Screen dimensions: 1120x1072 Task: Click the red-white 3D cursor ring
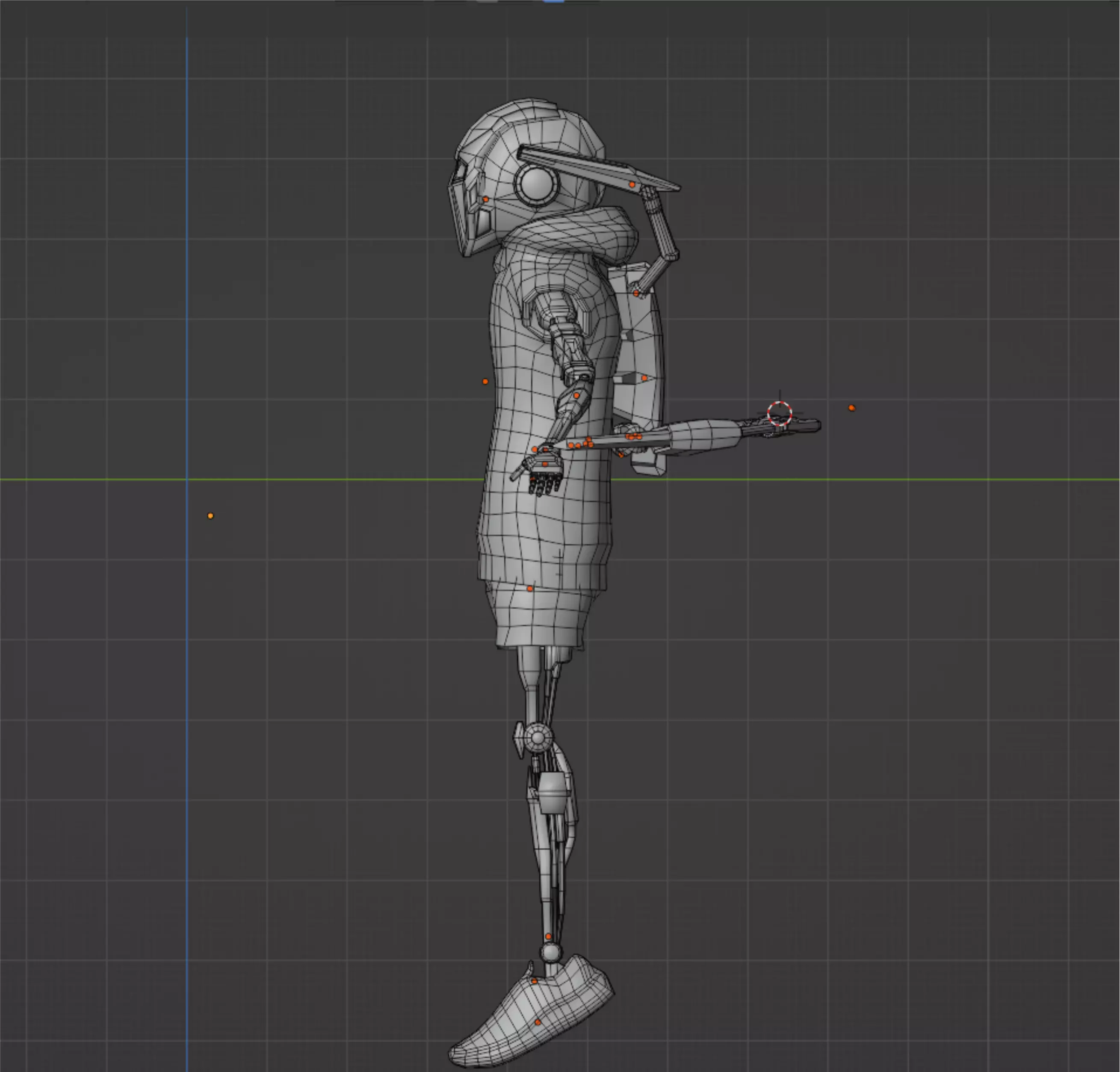point(780,414)
